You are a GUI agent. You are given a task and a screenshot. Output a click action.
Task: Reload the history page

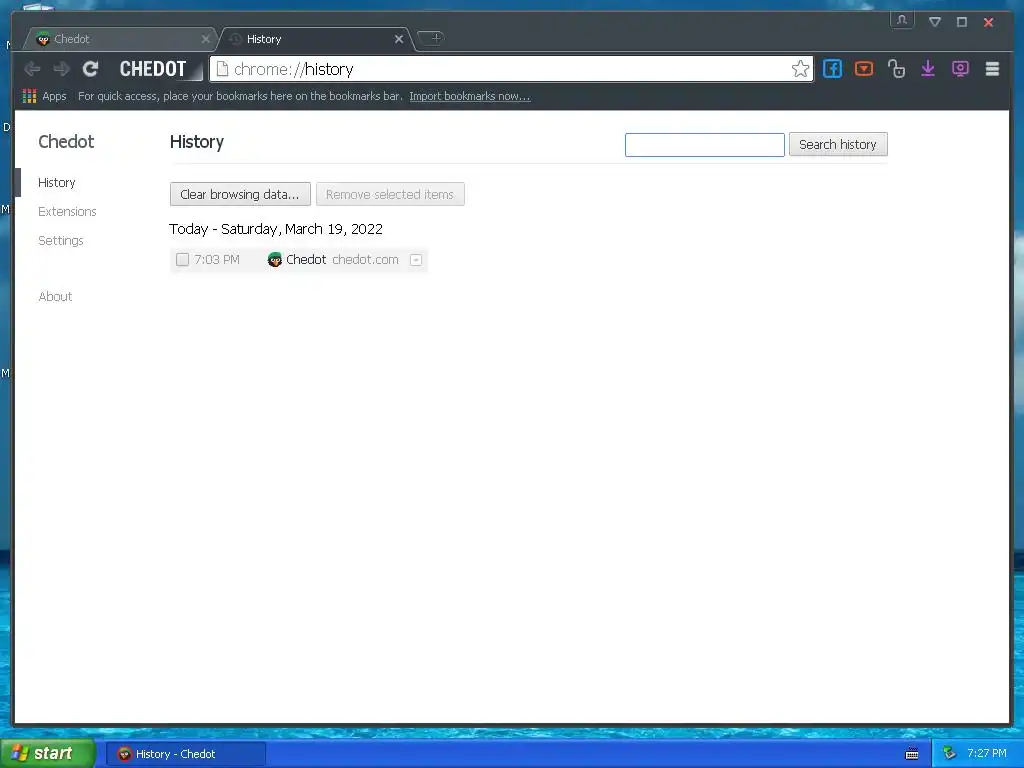point(90,69)
